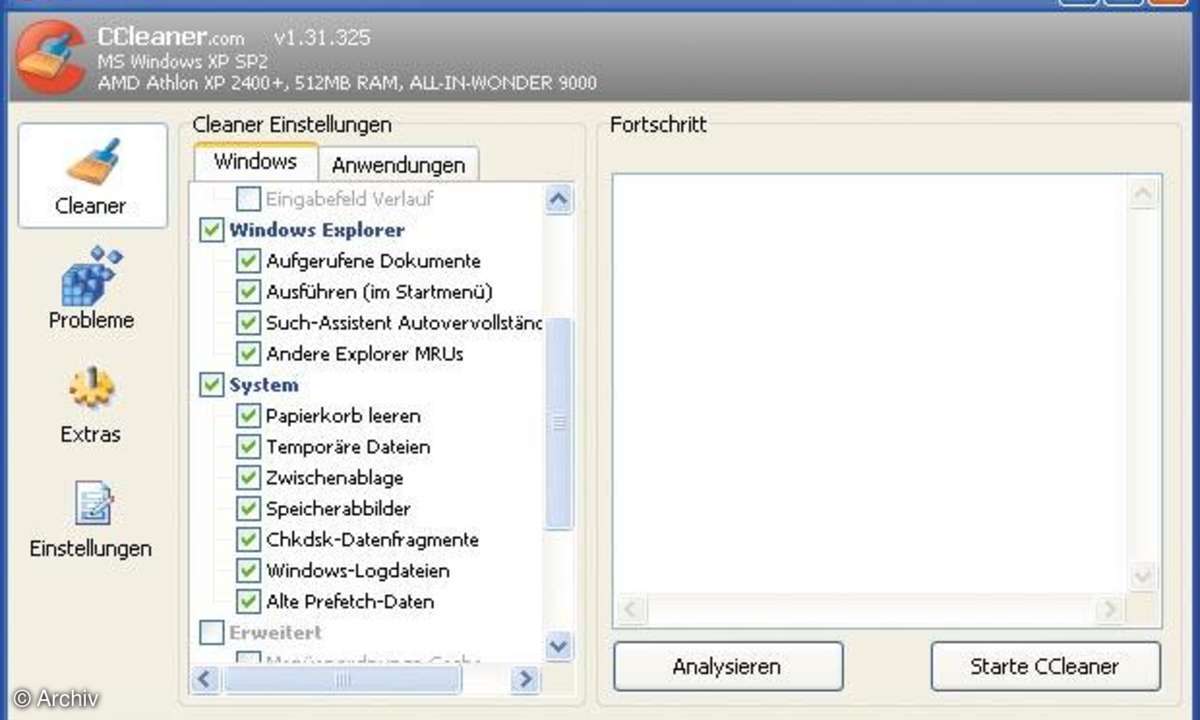1200x720 pixels.
Task: Click settings list scroll left arrow
Action: point(206,680)
